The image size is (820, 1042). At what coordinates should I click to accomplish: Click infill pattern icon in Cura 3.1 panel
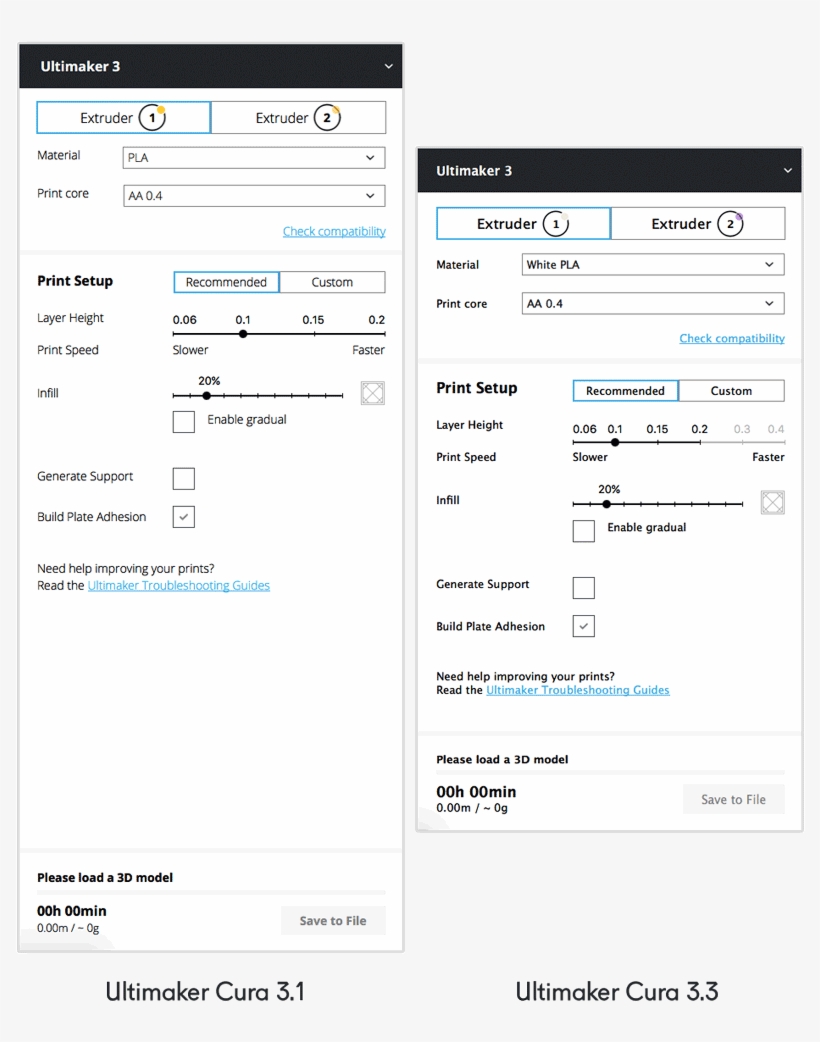coord(372,393)
